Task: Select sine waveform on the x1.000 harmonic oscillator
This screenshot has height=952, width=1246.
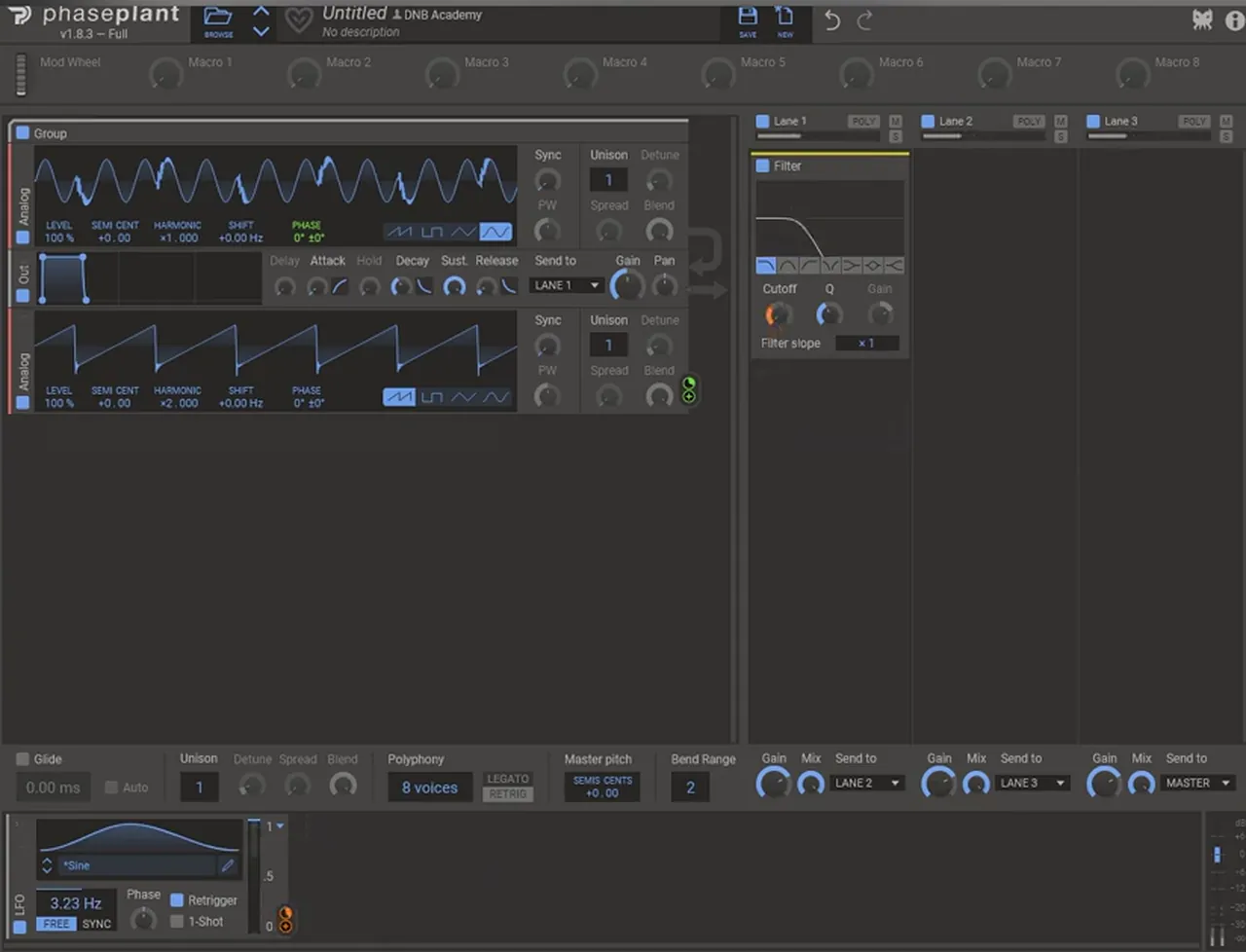Action: pos(495,232)
